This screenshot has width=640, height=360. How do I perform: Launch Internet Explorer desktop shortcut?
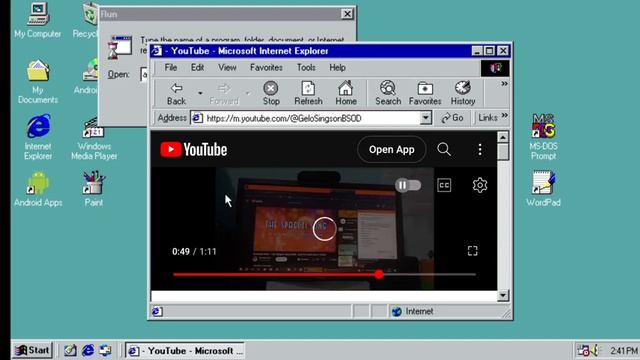click(x=38, y=137)
